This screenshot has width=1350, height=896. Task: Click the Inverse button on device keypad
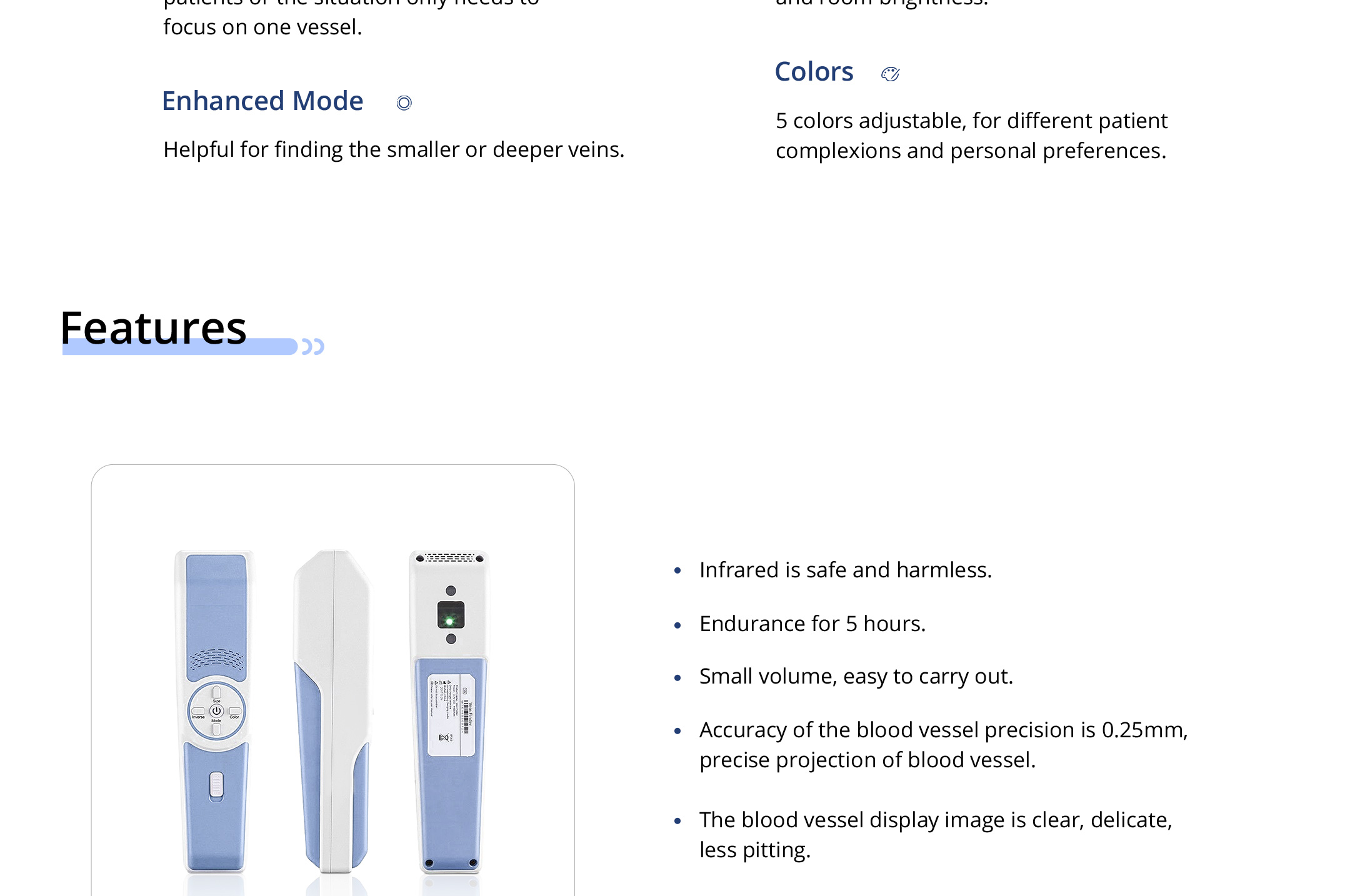198,712
